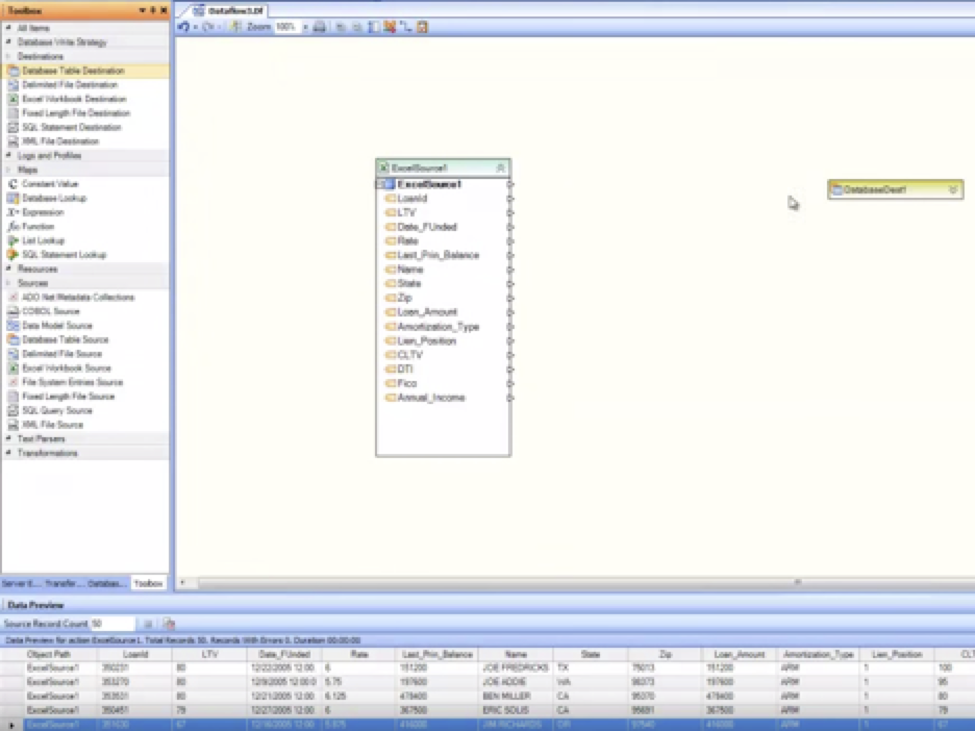Pick the Database Lookup map item
The width and height of the screenshot is (975, 731).
tap(54, 198)
